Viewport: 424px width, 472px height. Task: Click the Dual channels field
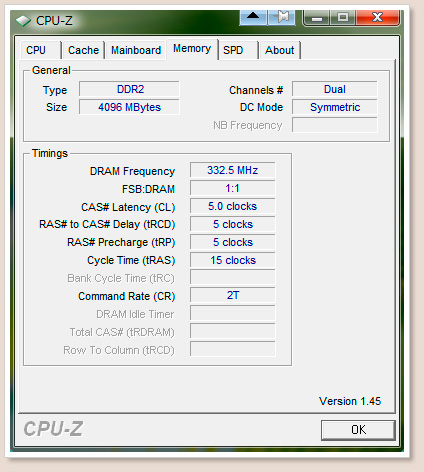pos(335,89)
